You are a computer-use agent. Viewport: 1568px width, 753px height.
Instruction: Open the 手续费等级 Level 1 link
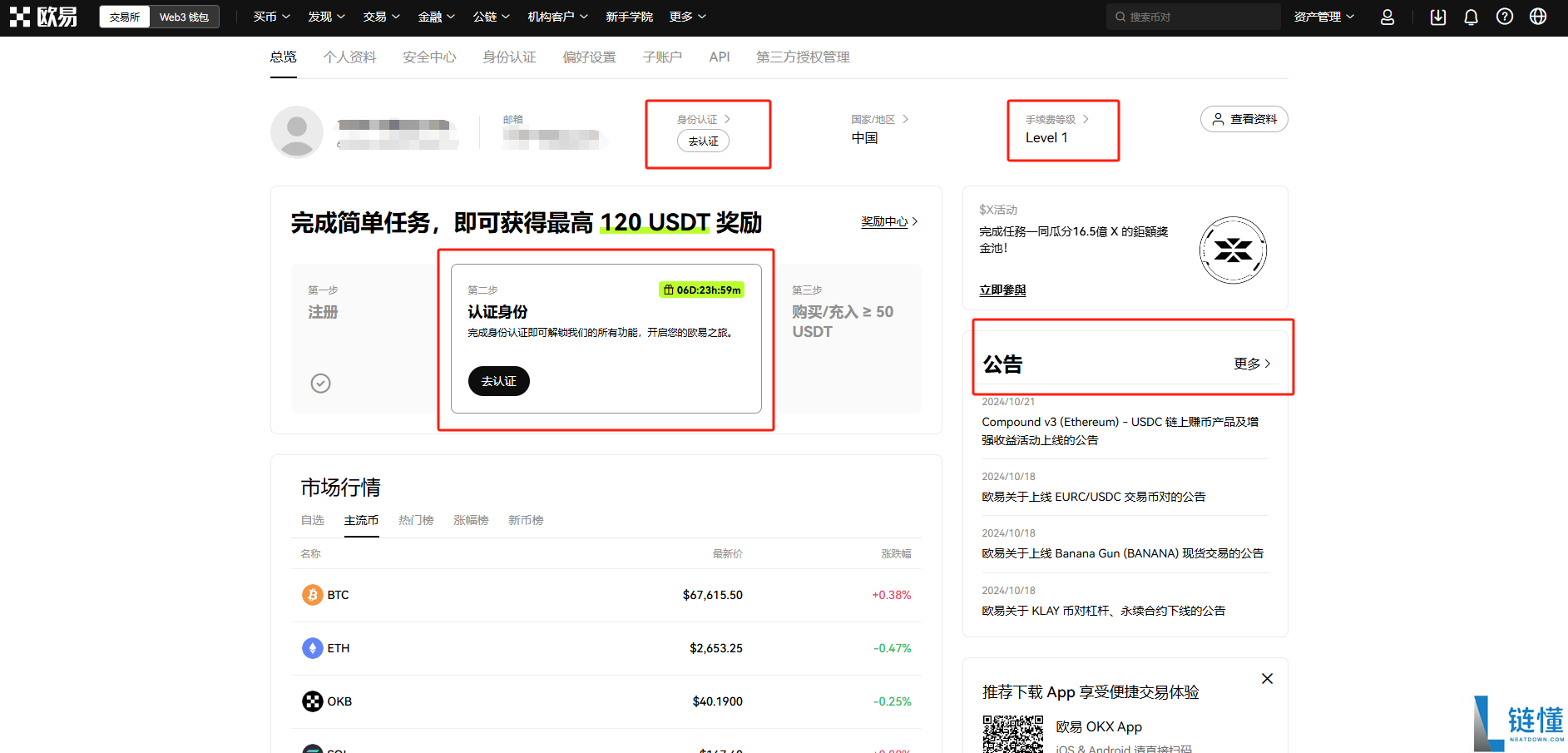(x=1056, y=129)
